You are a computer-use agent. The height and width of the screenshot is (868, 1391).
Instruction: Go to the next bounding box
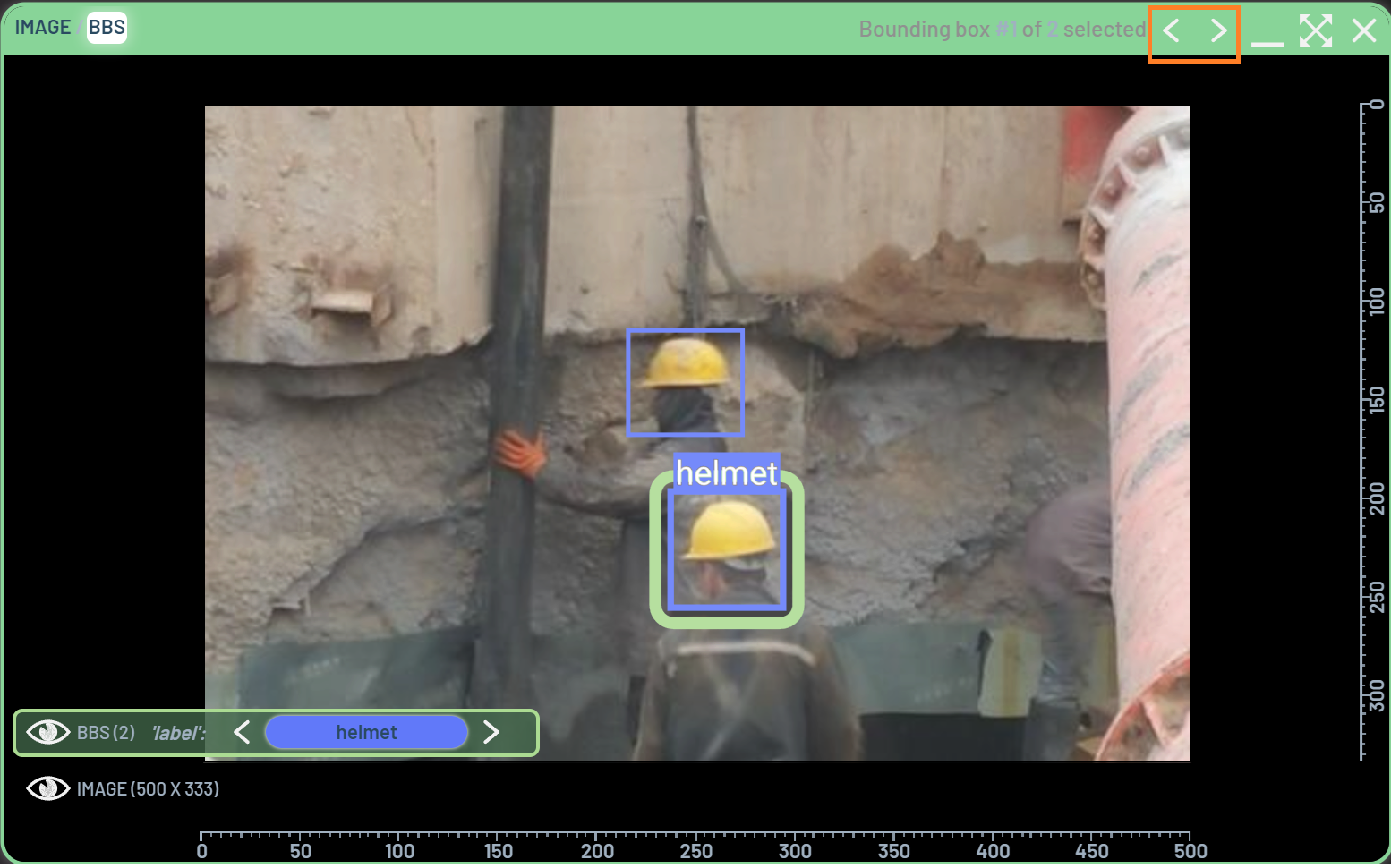[1218, 31]
